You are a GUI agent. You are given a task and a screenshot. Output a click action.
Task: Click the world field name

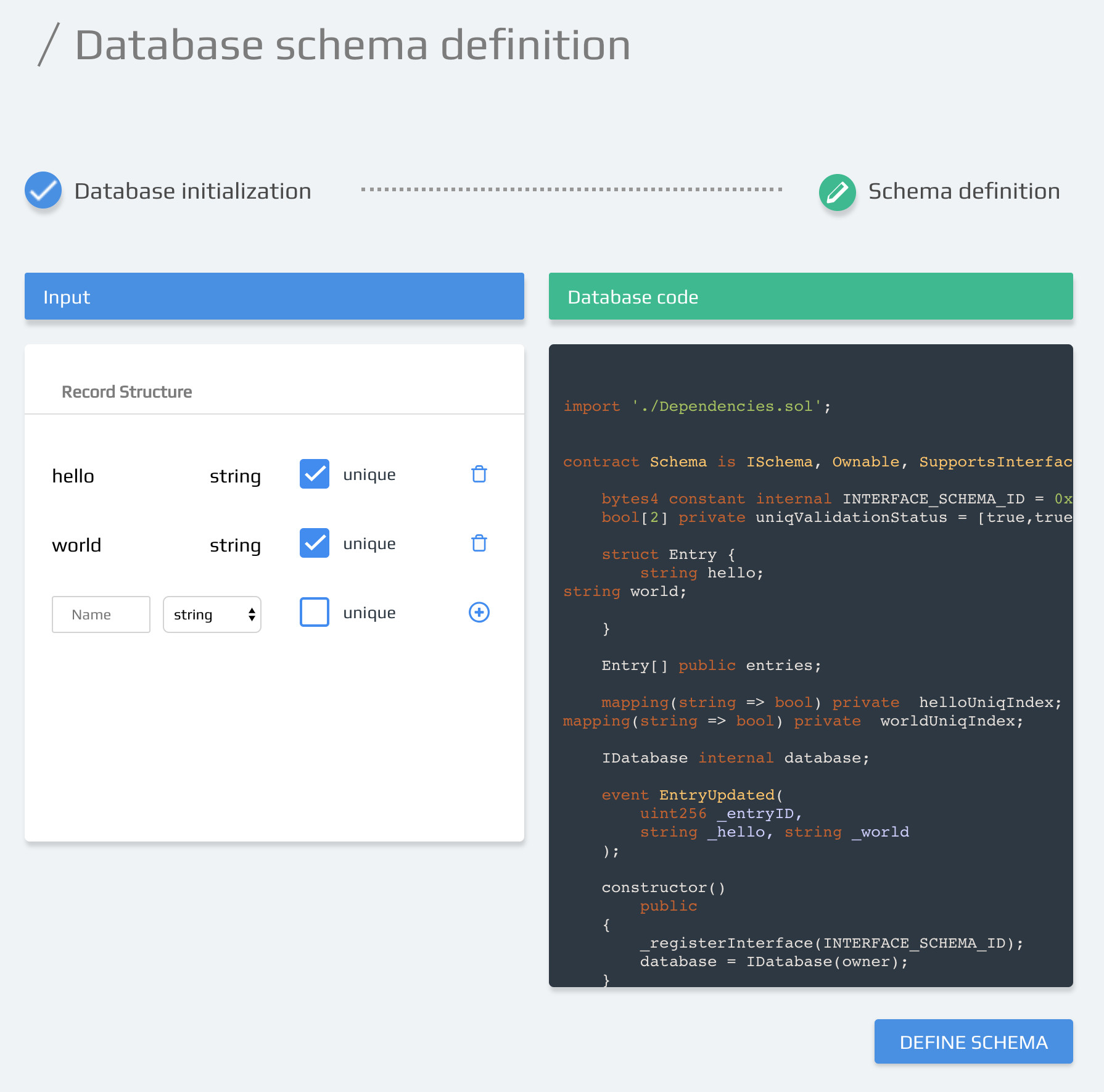[x=76, y=545]
